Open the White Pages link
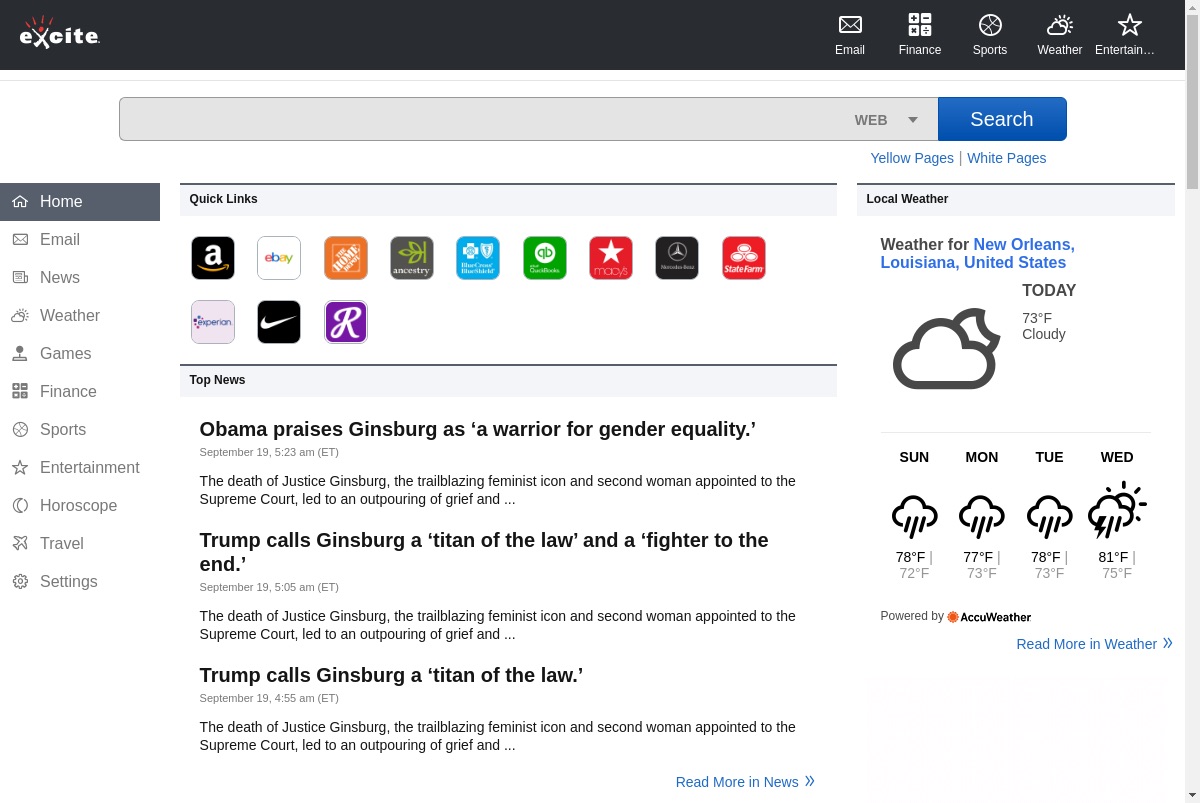The width and height of the screenshot is (1200, 803). click(x=1007, y=158)
